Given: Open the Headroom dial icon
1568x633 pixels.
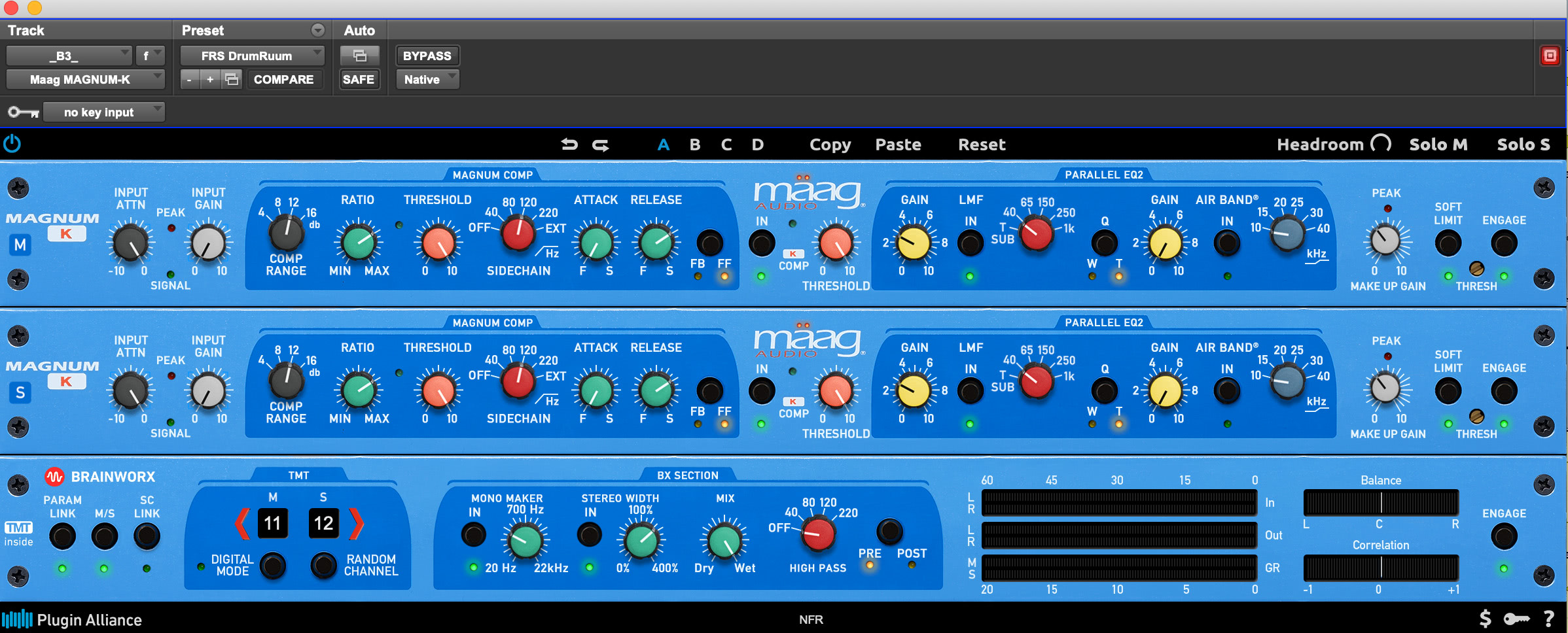Looking at the screenshot, I should [x=1381, y=144].
